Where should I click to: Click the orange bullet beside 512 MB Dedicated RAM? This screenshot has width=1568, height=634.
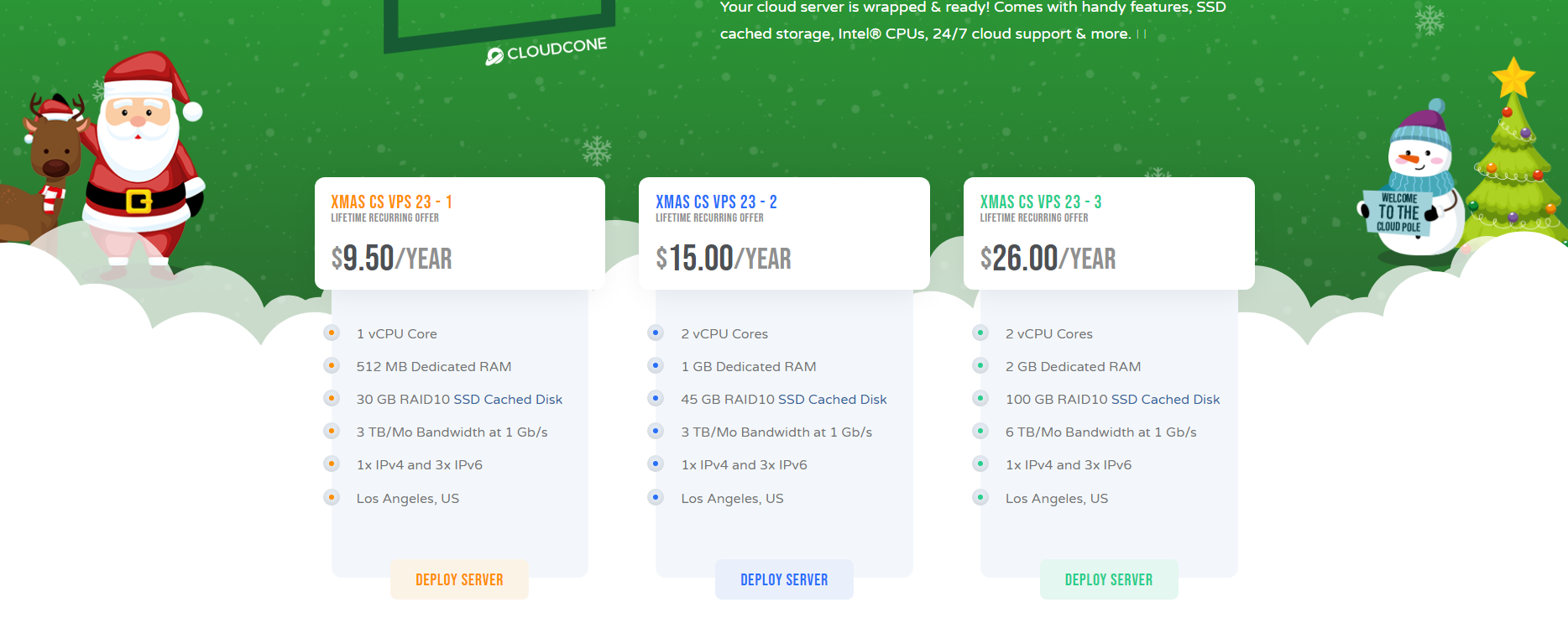332,366
